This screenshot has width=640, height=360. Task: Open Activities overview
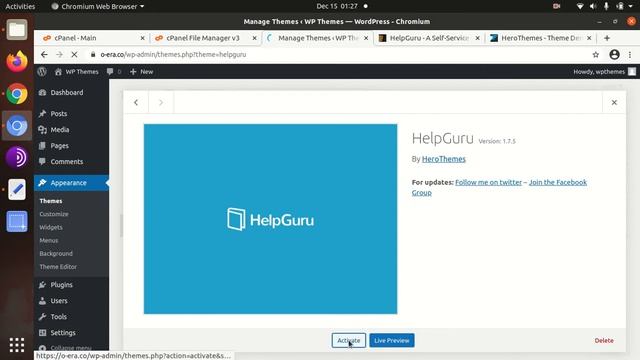coord(20,6)
